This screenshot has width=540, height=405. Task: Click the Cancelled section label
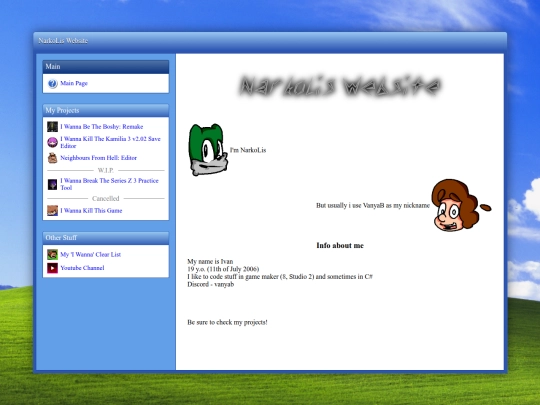click(106, 199)
